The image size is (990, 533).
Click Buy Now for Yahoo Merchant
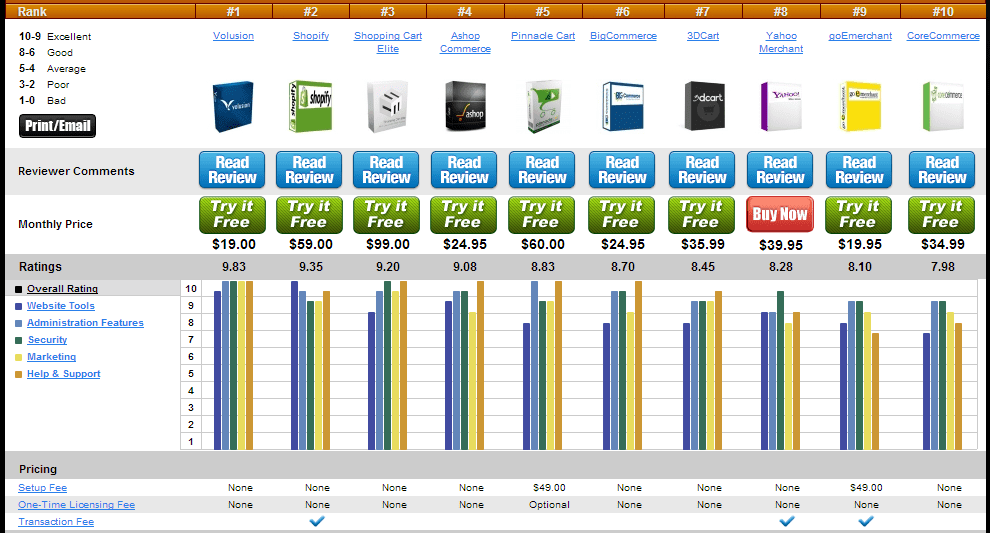click(780, 215)
